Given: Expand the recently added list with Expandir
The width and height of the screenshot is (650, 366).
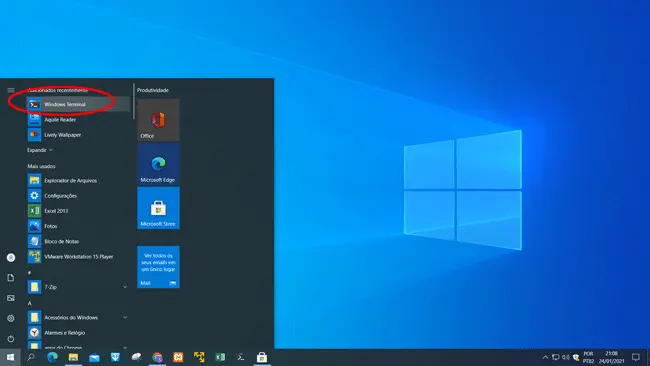Looking at the screenshot, I should [x=40, y=150].
